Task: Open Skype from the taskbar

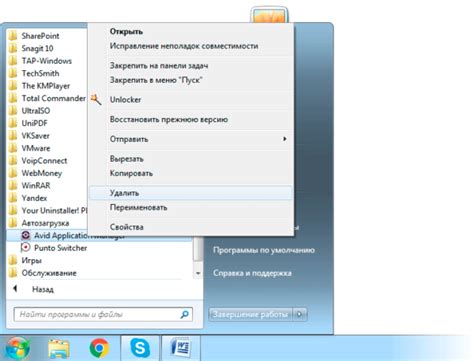Action: pos(140,348)
